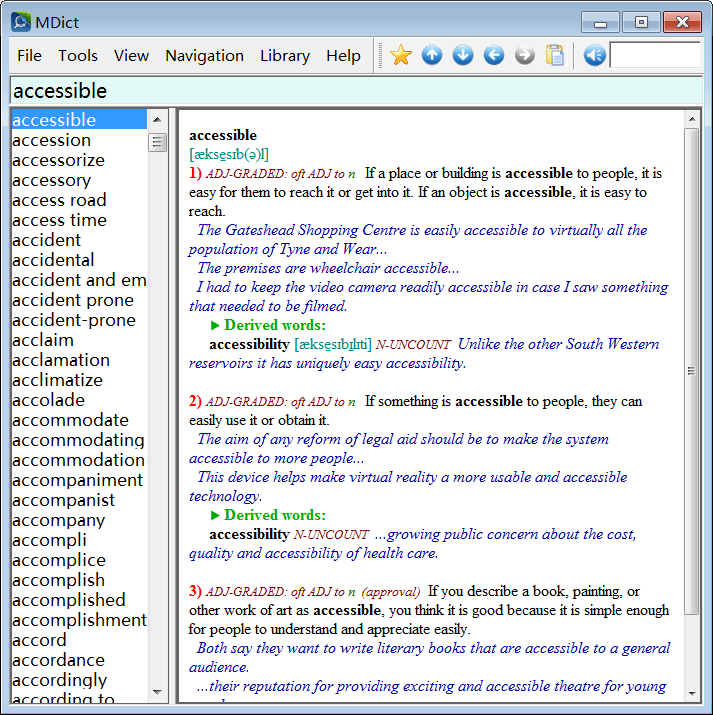Open the View menu
This screenshot has width=713, height=715.
(131, 56)
